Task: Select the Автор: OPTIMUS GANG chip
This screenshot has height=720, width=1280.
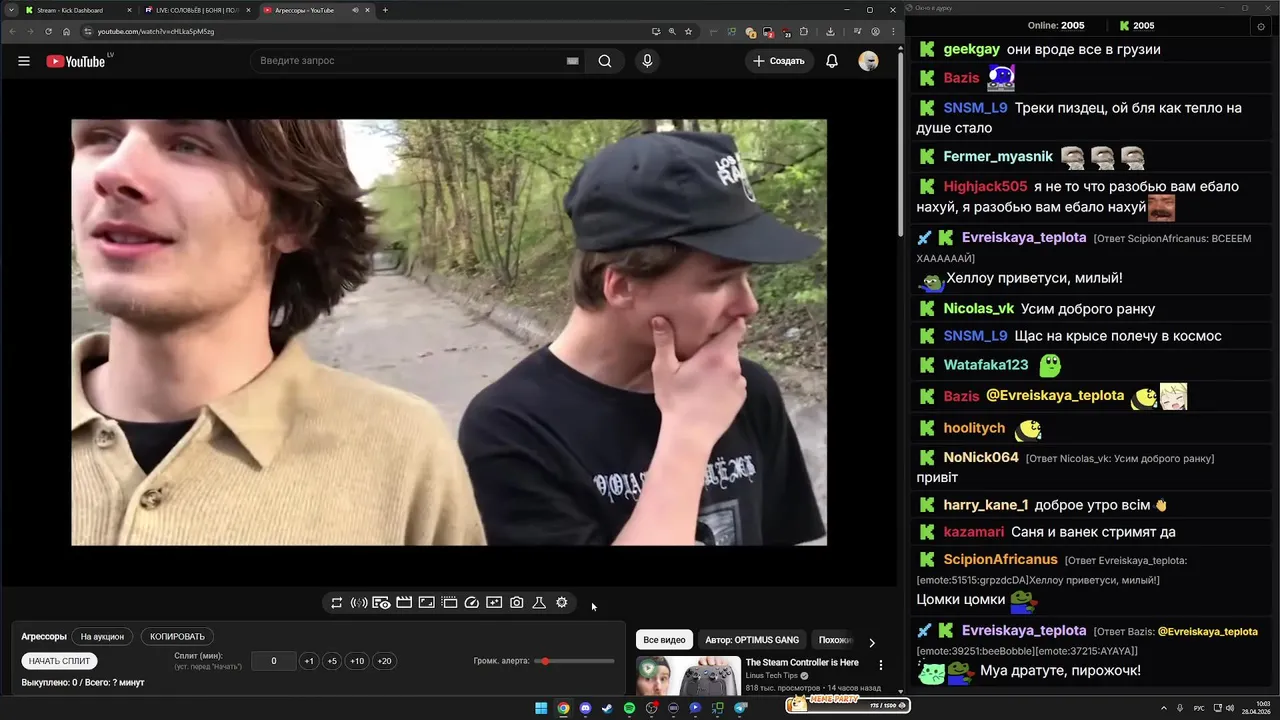Action: [752, 640]
